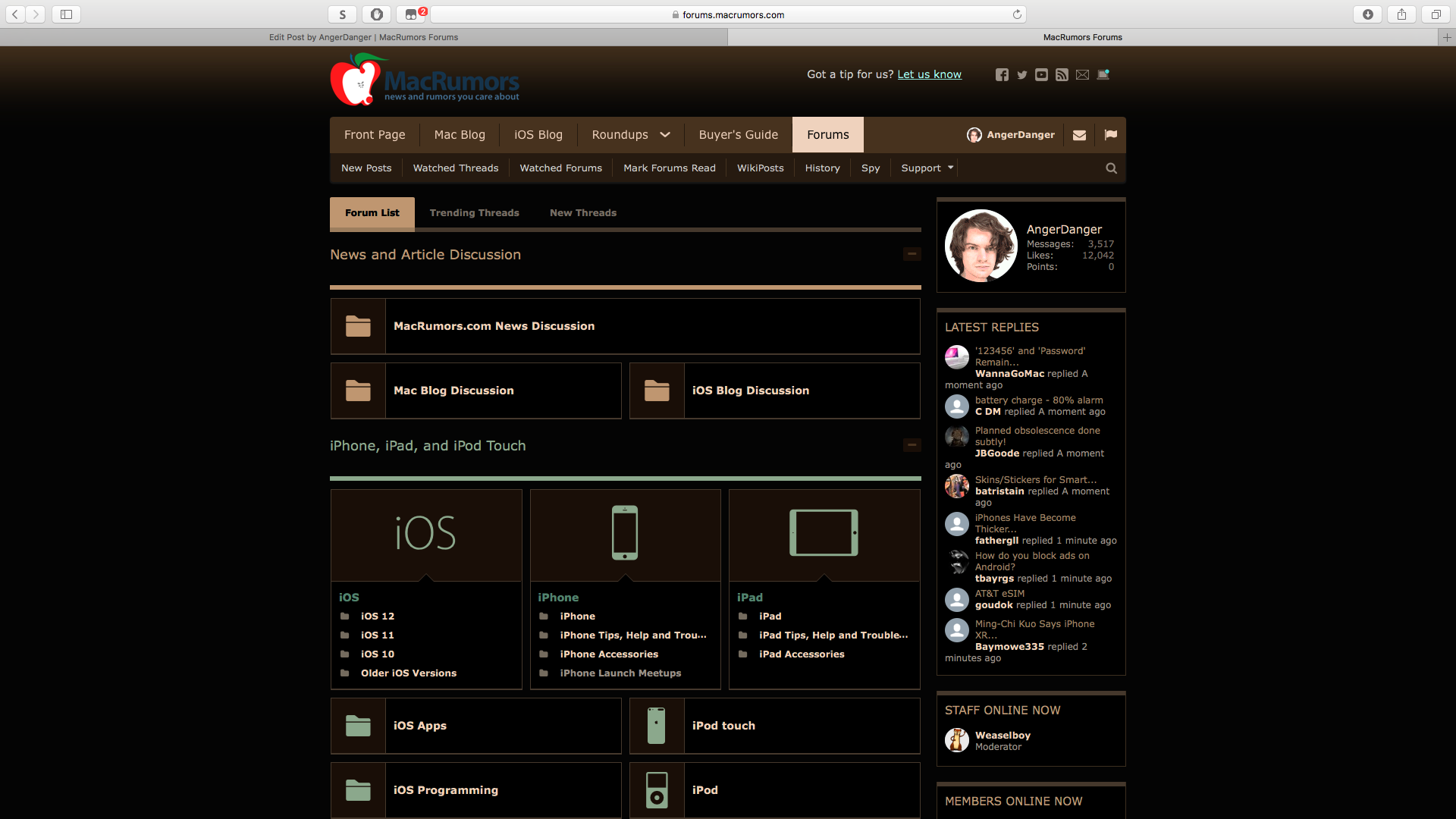Click the large iPad tile graphic

[824, 534]
